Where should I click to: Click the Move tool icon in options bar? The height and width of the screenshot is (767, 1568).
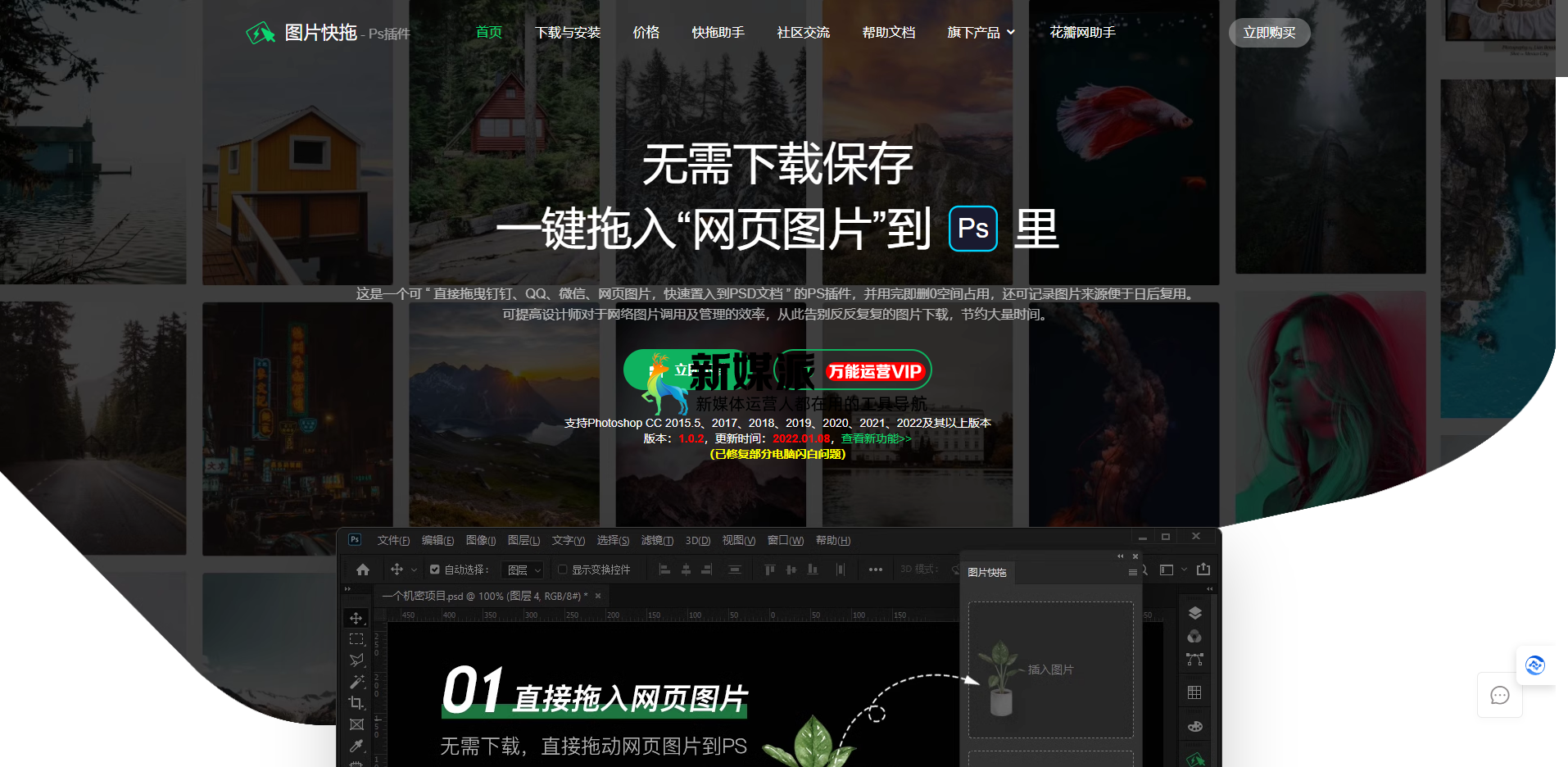point(397,570)
